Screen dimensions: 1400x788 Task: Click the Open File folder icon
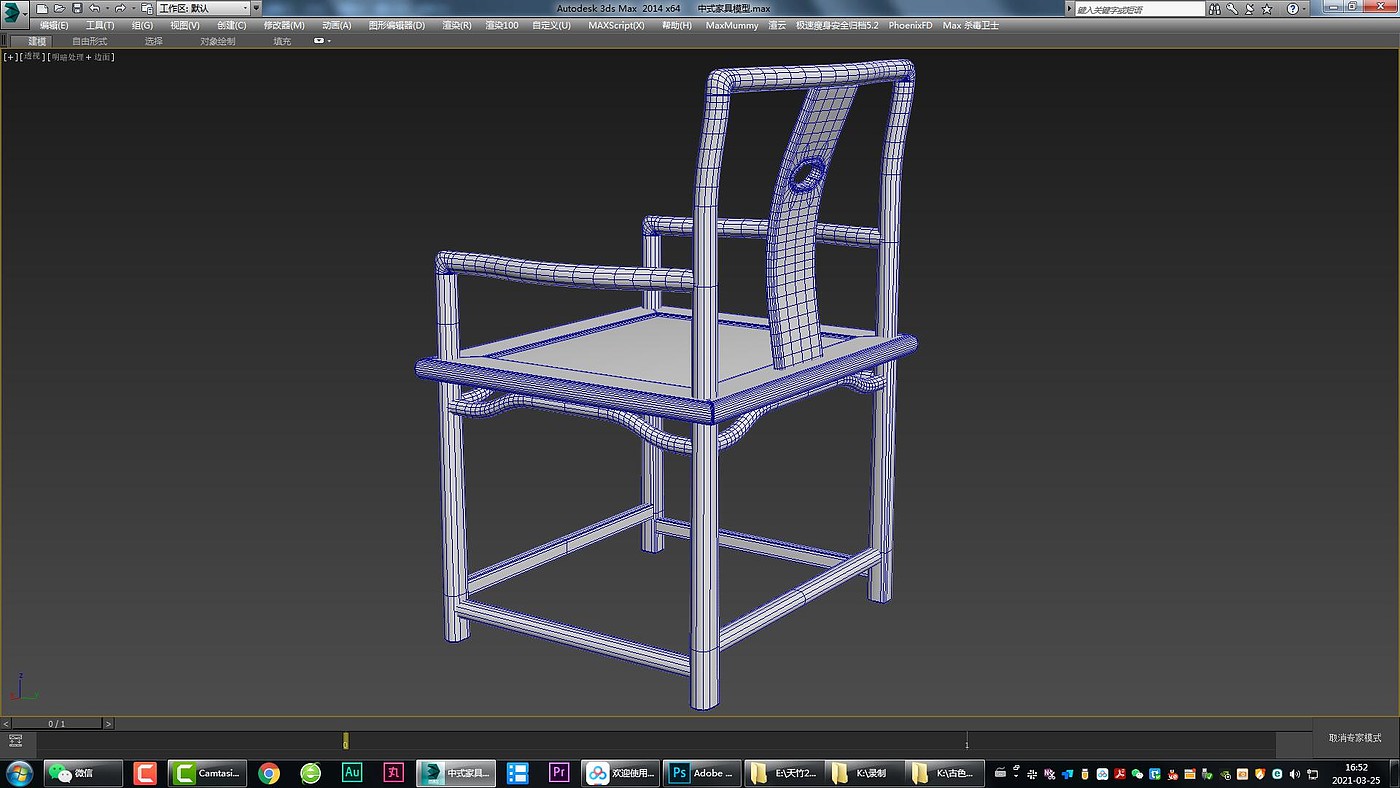[x=59, y=8]
